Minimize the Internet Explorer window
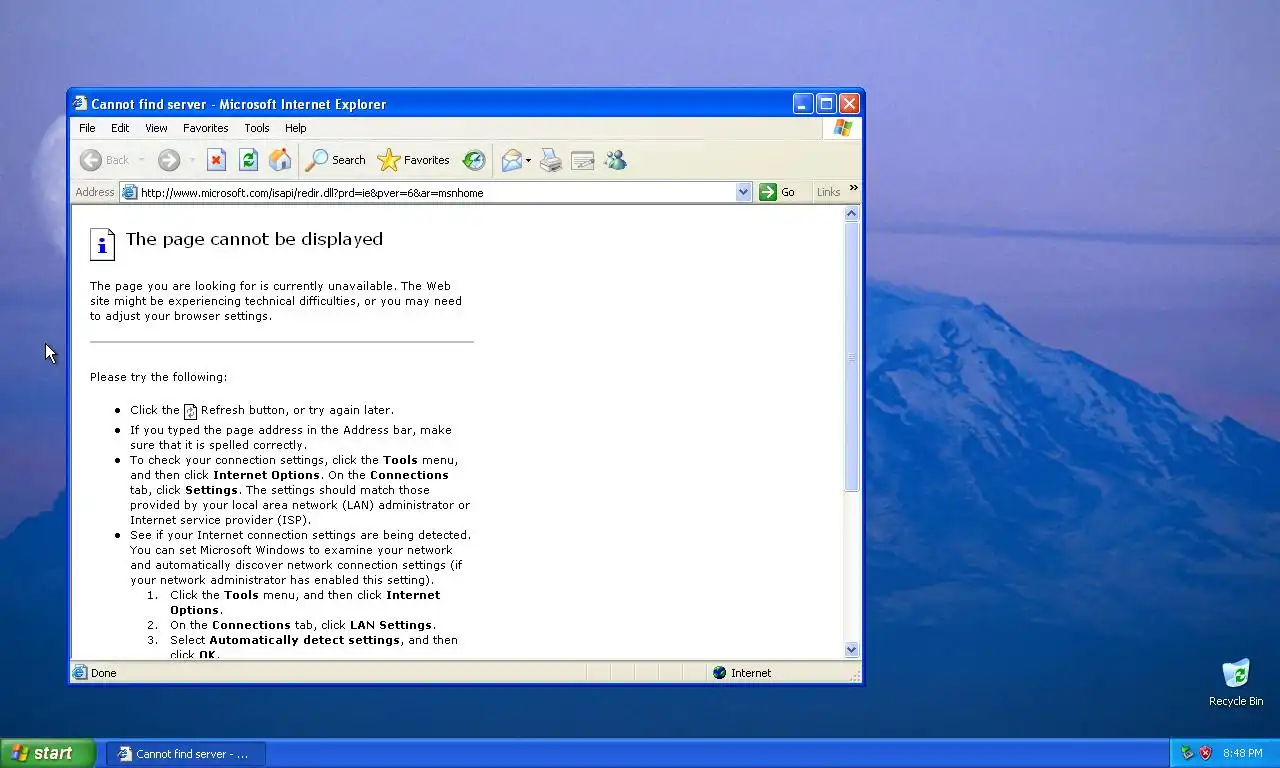This screenshot has height=768, width=1280. pos(804,103)
